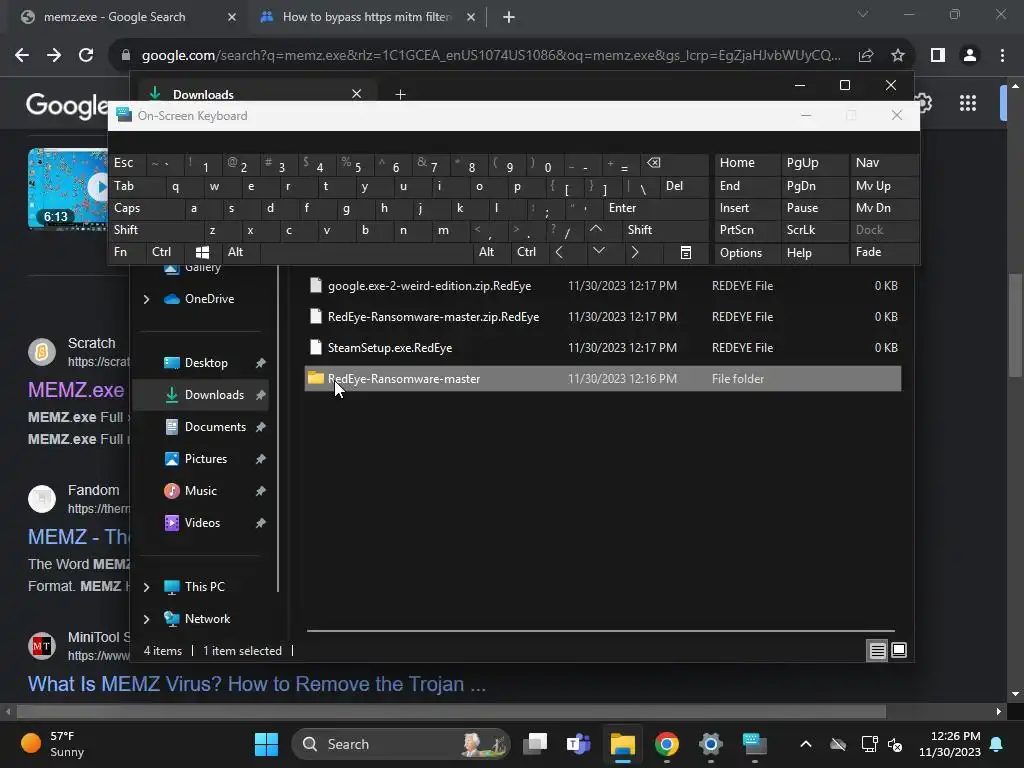Click the Fade key on the keyboard
Image resolution: width=1024 pixels, height=768 pixels.
coord(884,252)
